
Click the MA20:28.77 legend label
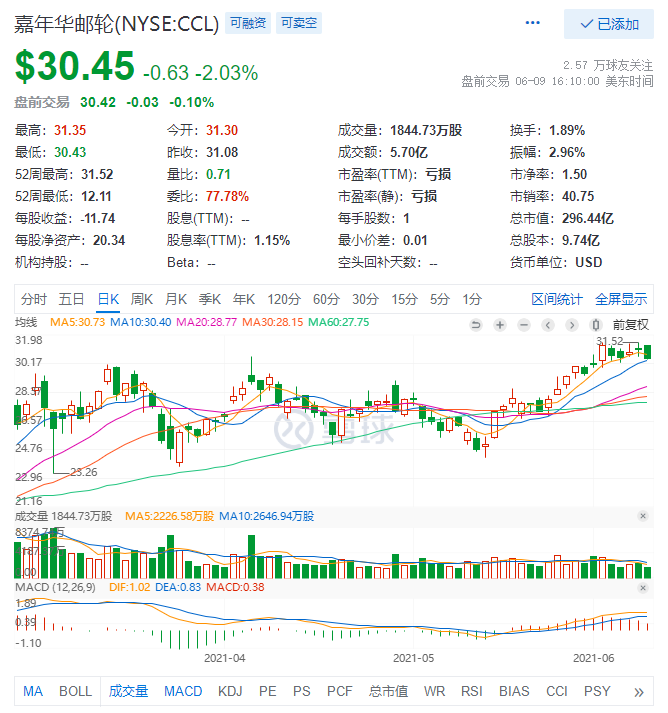[x=206, y=322]
